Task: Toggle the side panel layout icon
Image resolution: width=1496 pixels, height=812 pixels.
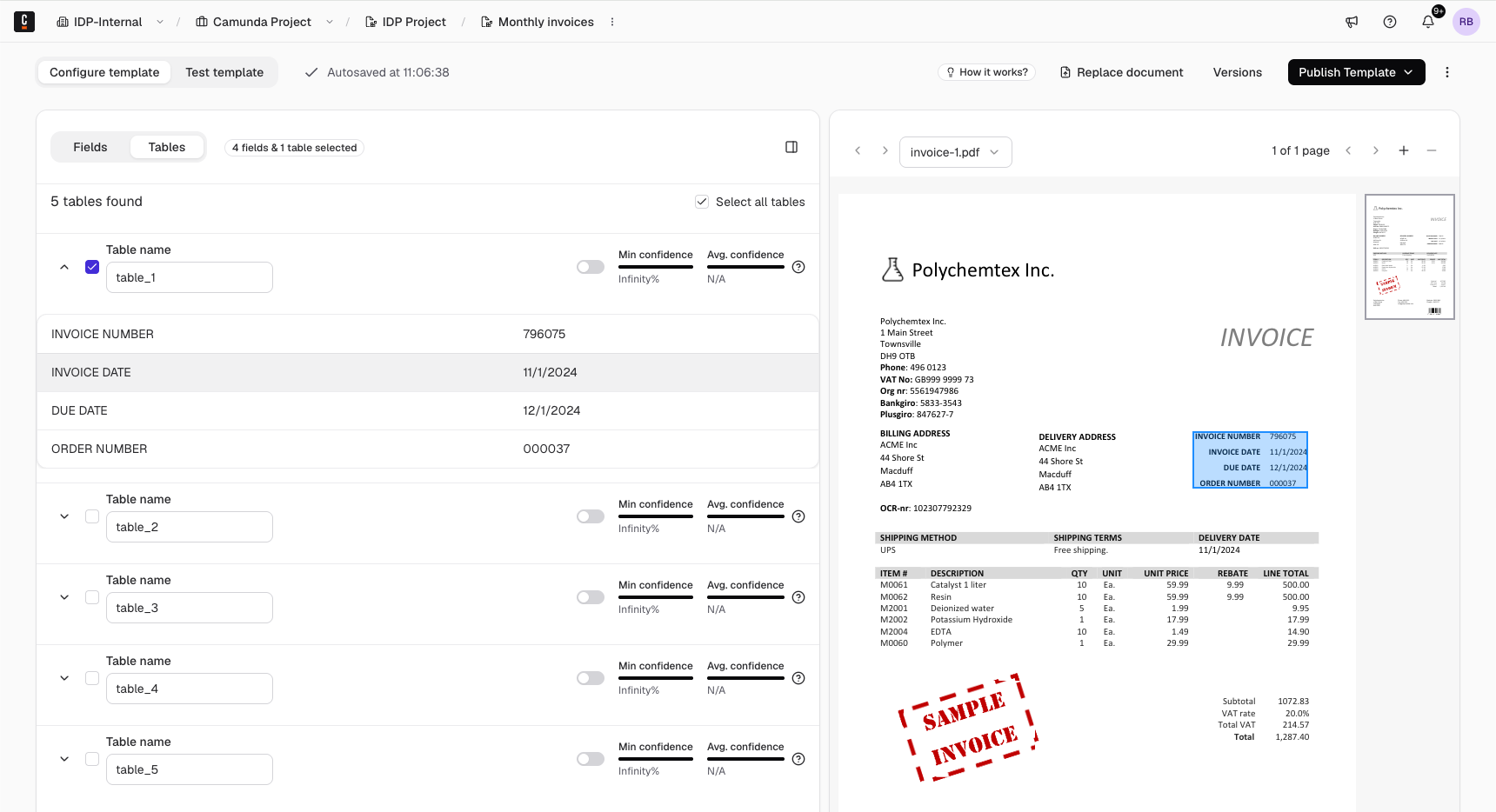Action: pyautogui.click(x=791, y=147)
